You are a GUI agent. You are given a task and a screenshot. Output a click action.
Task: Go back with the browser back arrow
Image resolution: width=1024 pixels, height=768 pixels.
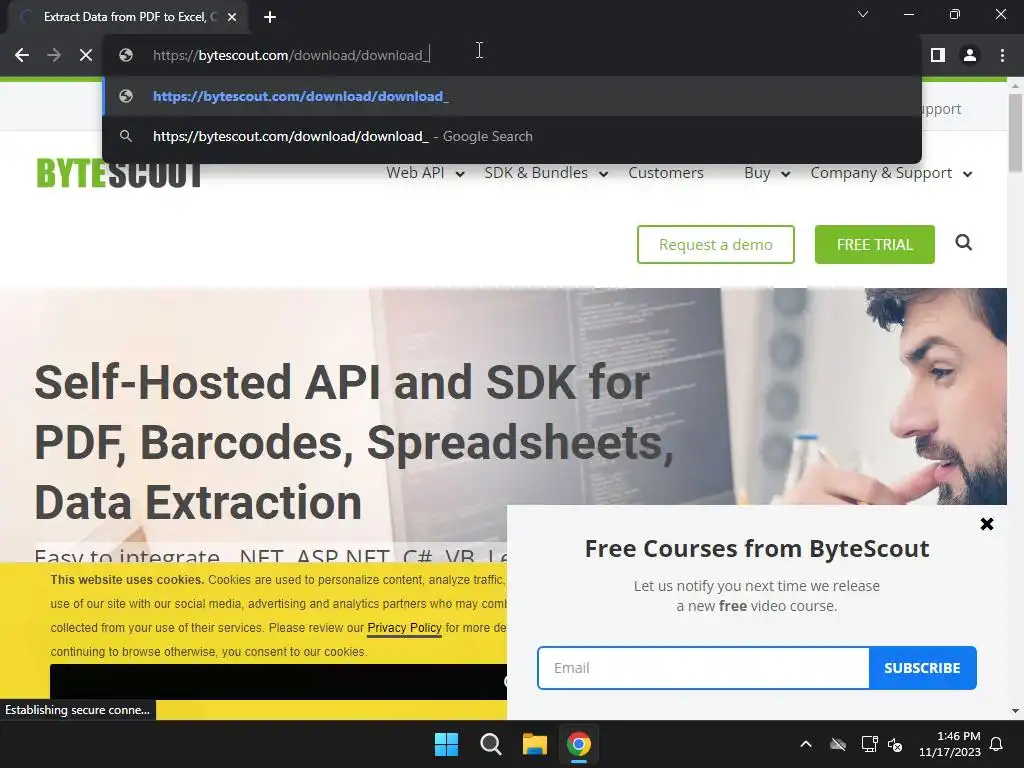coord(22,56)
